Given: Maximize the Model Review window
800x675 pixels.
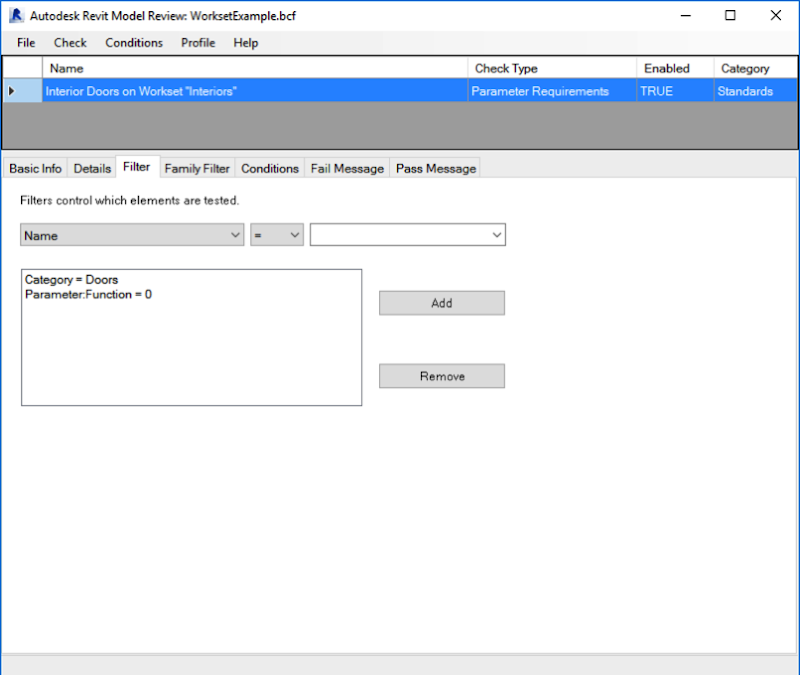Looking at the screenshot, I should click(730, 16).
